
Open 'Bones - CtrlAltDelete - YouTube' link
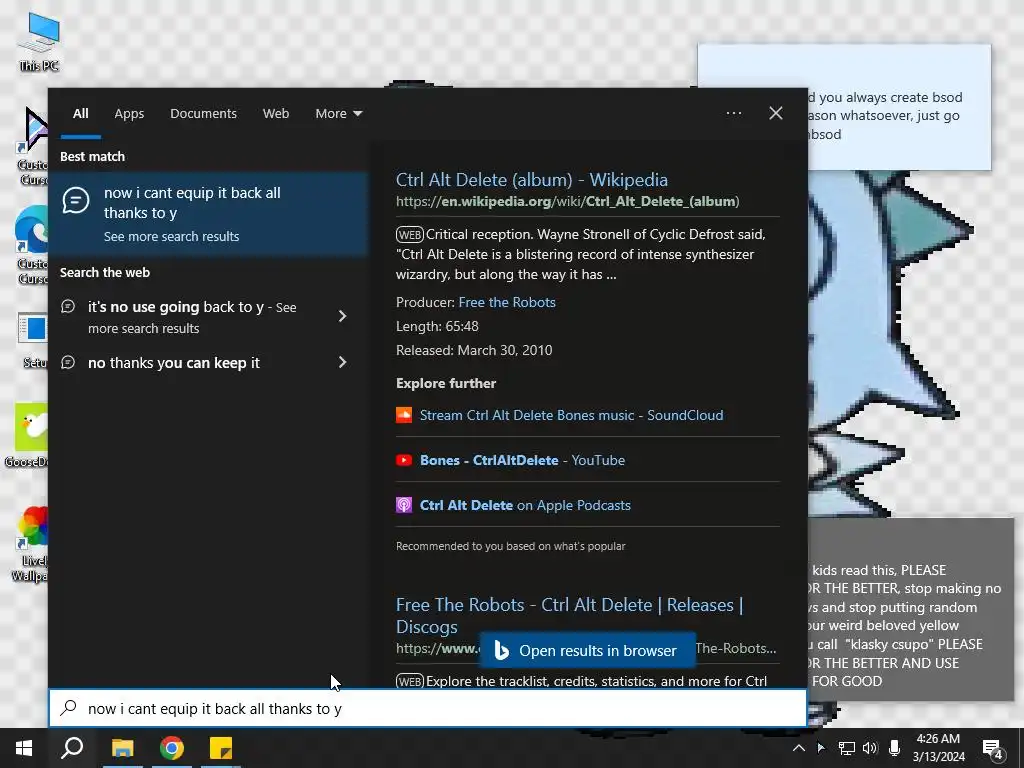(x=522, y=460)
